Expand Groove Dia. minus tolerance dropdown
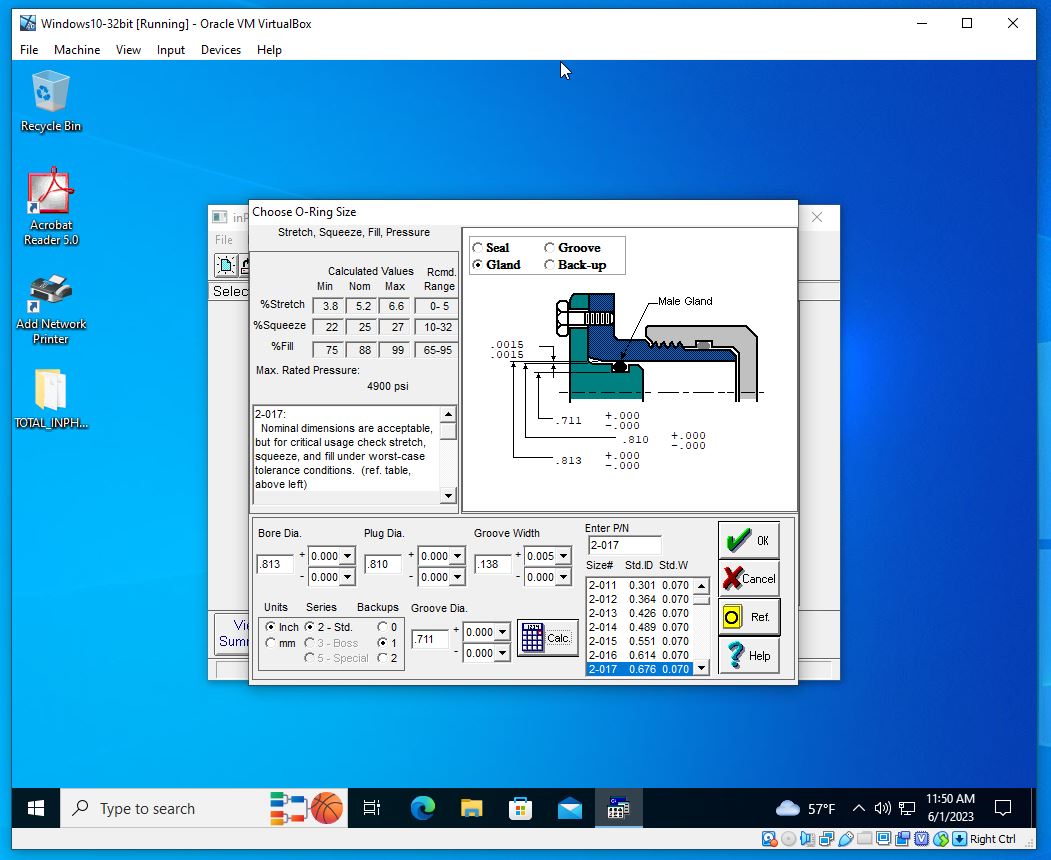This screenshot has width=1051, height=860. pyautogui.click(x=502, y=653)
